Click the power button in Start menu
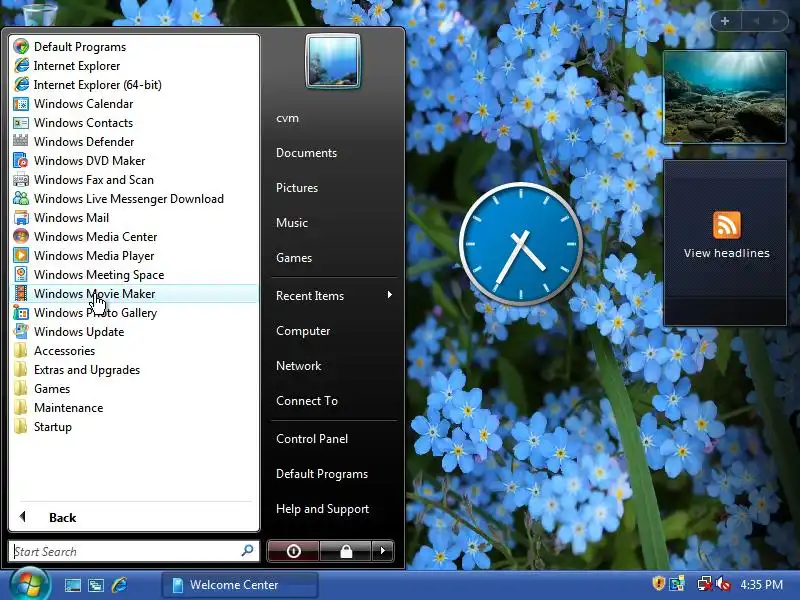Viewport: 800px width, 600px height. point(293,551)
